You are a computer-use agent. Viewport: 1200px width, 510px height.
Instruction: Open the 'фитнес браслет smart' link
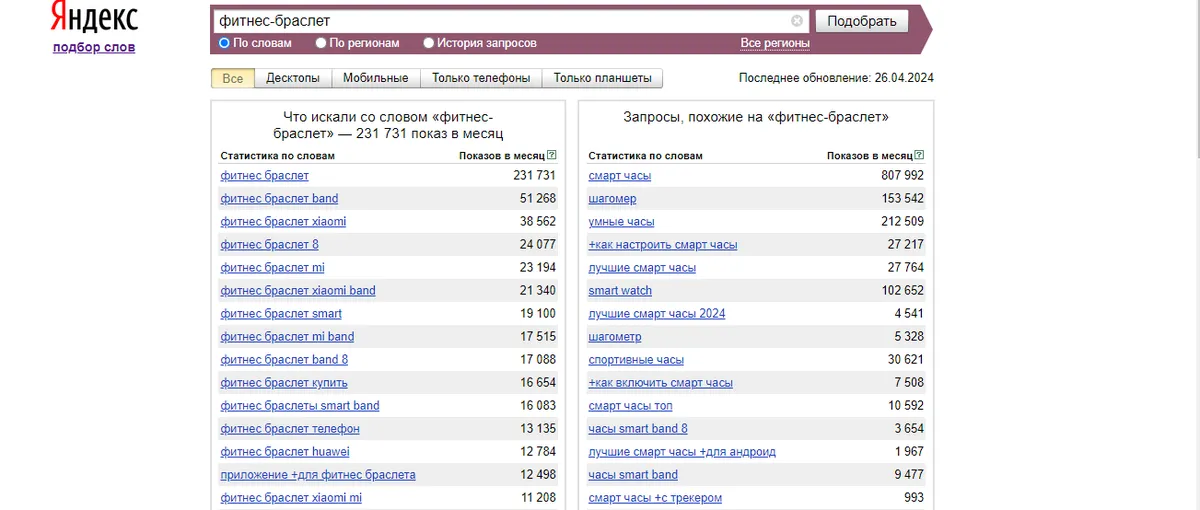tap(281, 314)
